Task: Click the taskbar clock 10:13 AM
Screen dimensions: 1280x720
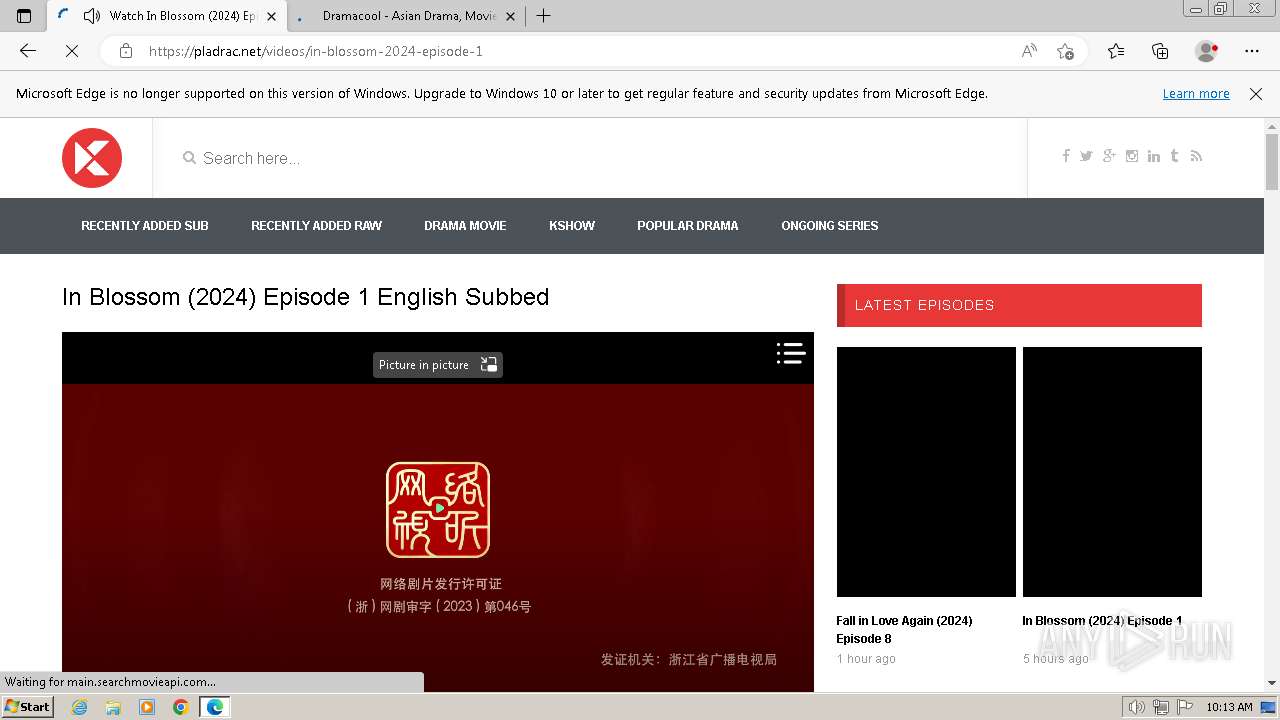Action: tap(1229, 707)
